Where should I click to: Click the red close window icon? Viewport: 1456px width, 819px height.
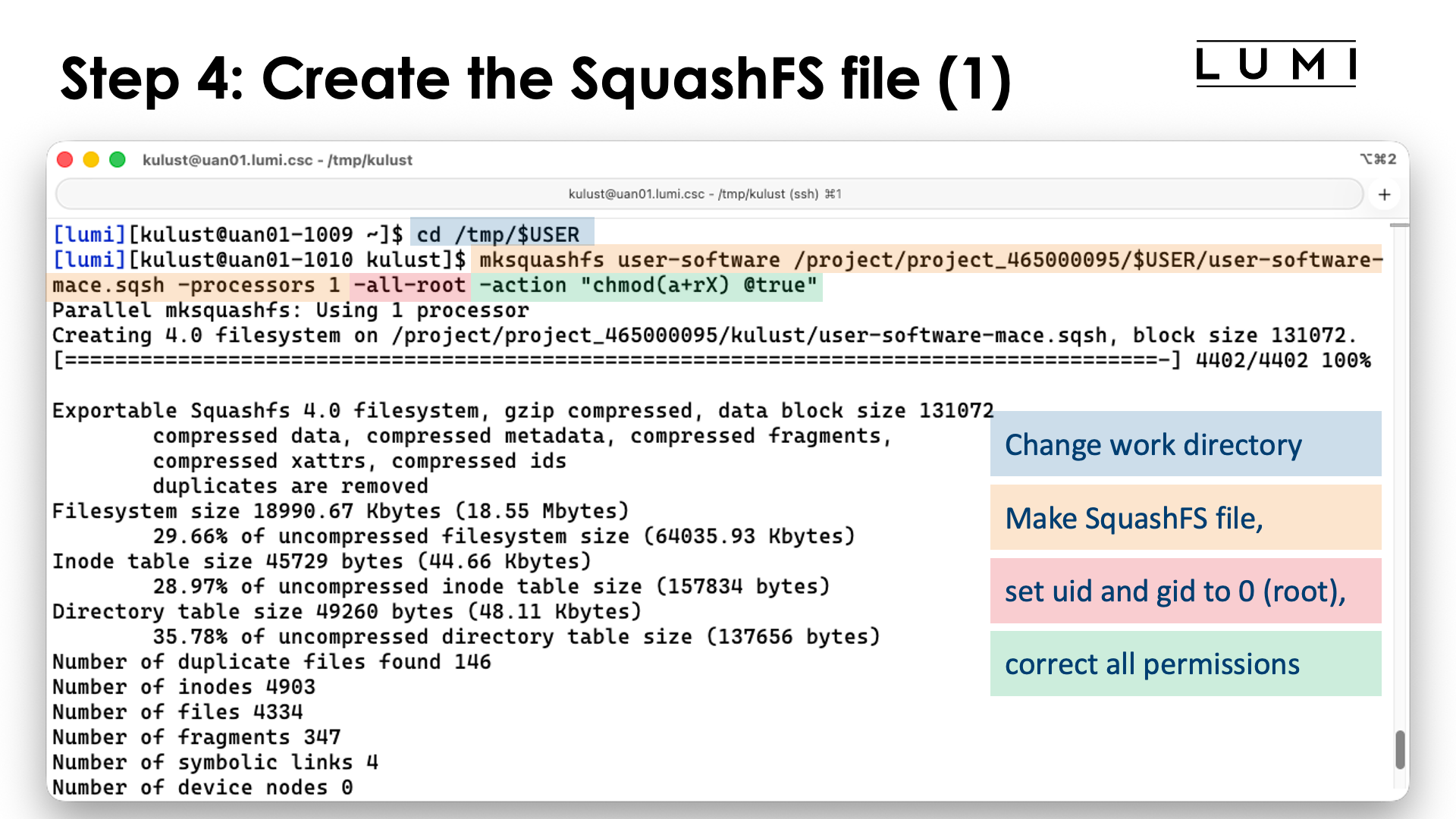[x=65, y=159]
